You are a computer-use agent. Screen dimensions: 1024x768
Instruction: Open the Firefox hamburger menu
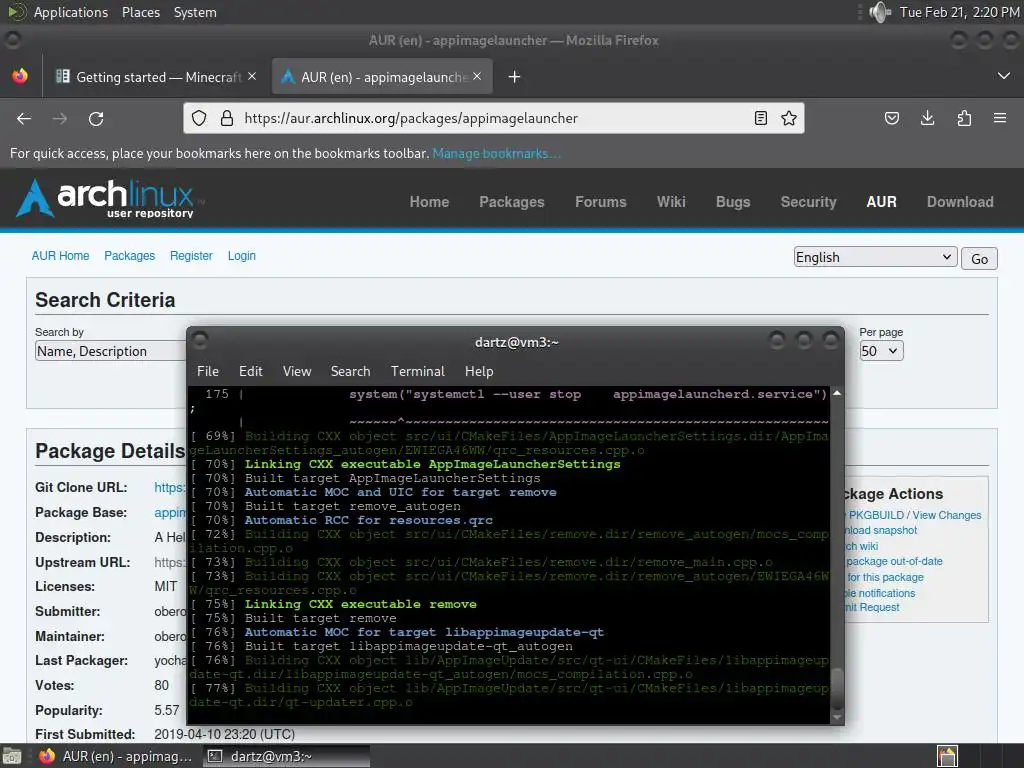[1000, 118]
